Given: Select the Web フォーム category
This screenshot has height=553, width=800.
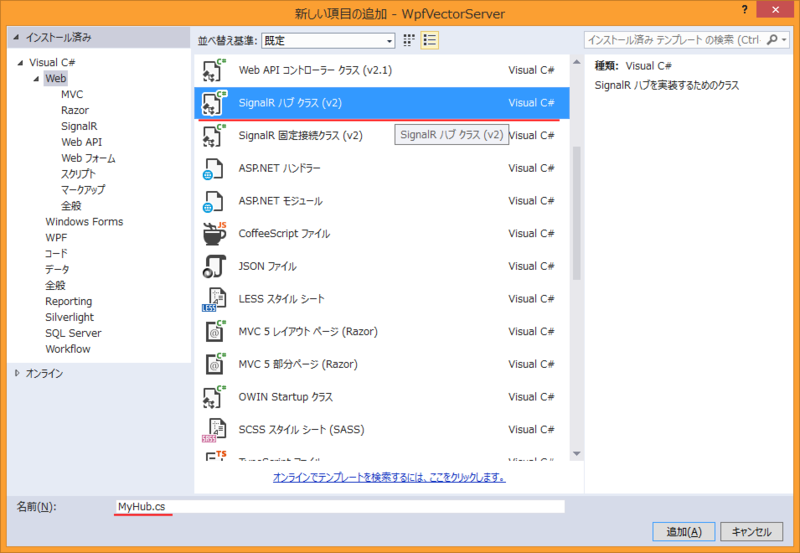Looking at the screenshot, I should click(x=88, y=158).
